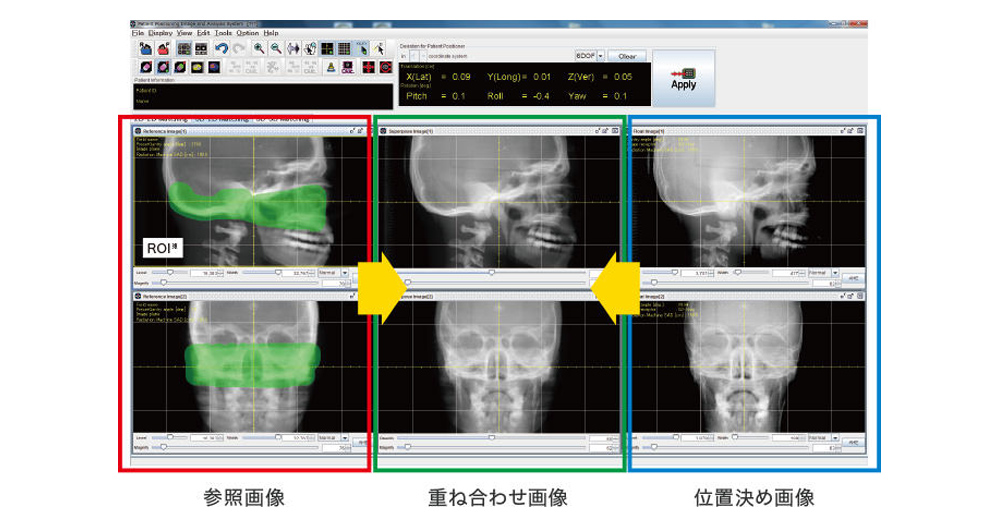Click the Patient information black panel
1000x526 pixels.
point(263,96)
